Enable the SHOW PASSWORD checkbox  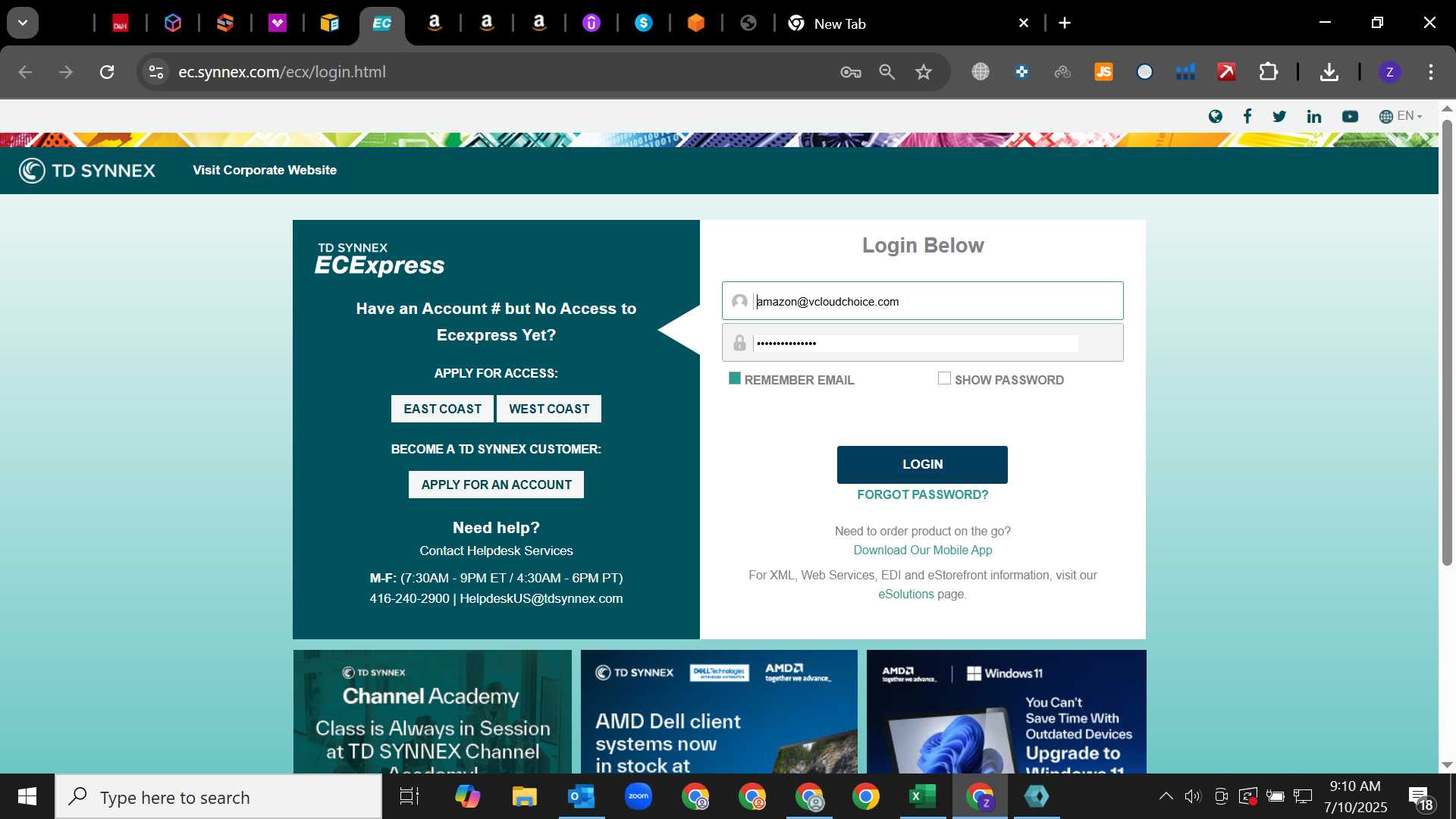tap(944, 378)
